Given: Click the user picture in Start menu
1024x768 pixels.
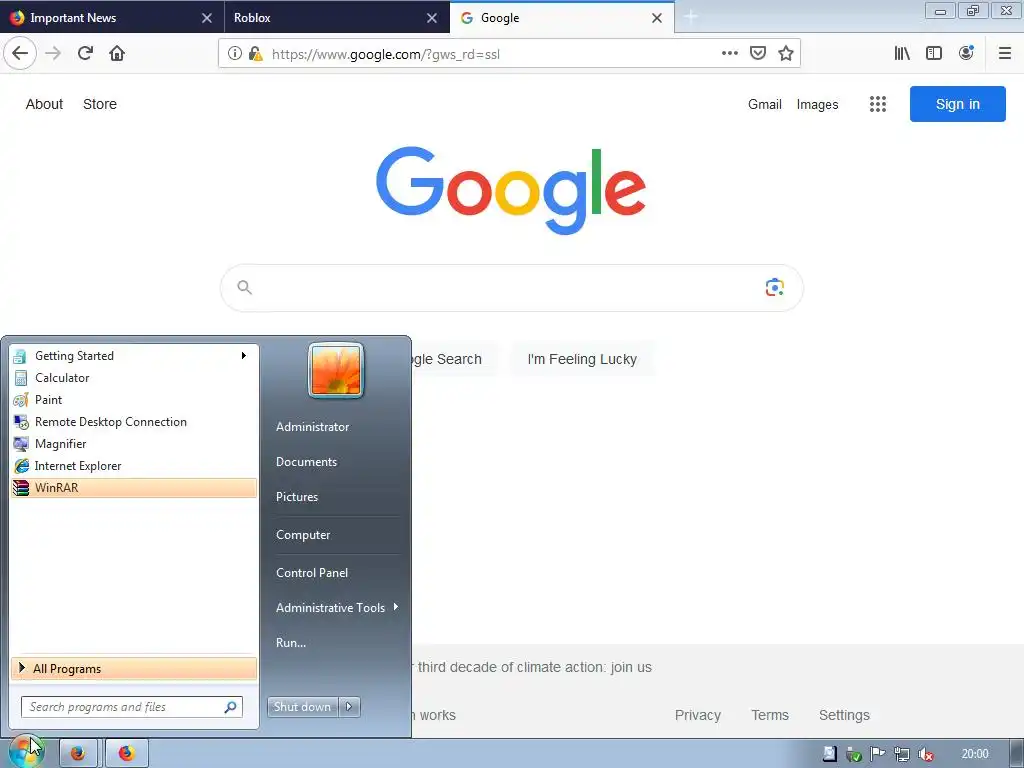Looking at the screenshot, I should (x=336, y=370).
